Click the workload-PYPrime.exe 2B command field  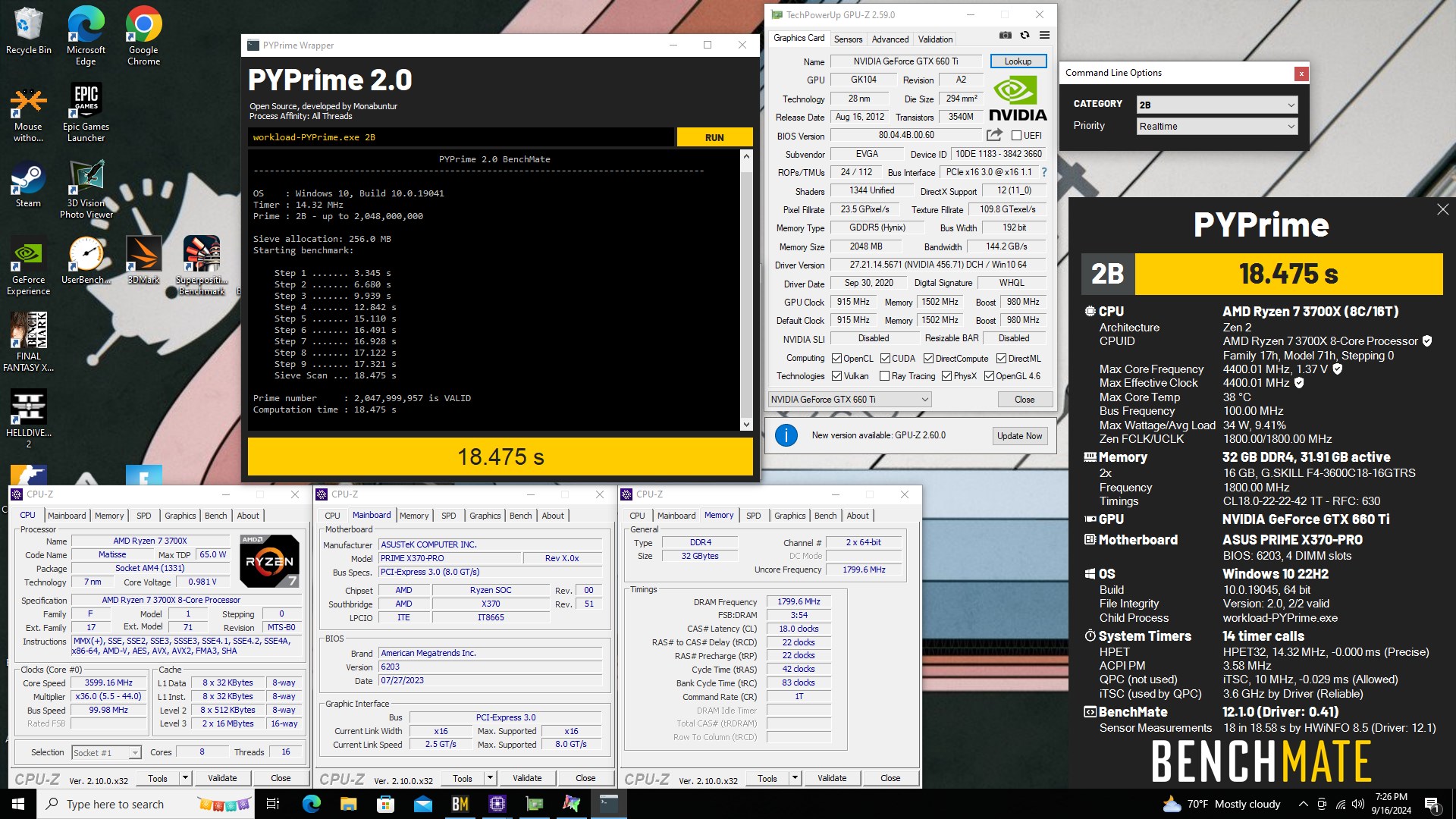pos(460,137)
